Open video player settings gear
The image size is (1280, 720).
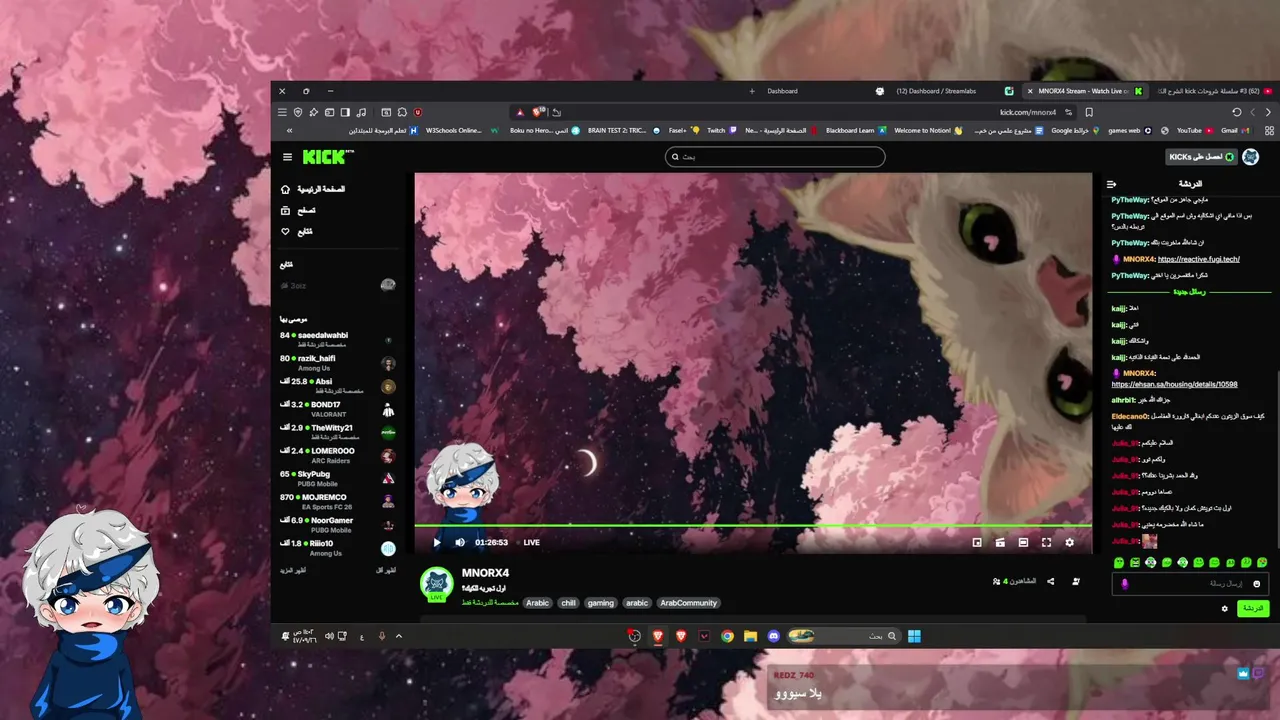point(1069,542)
